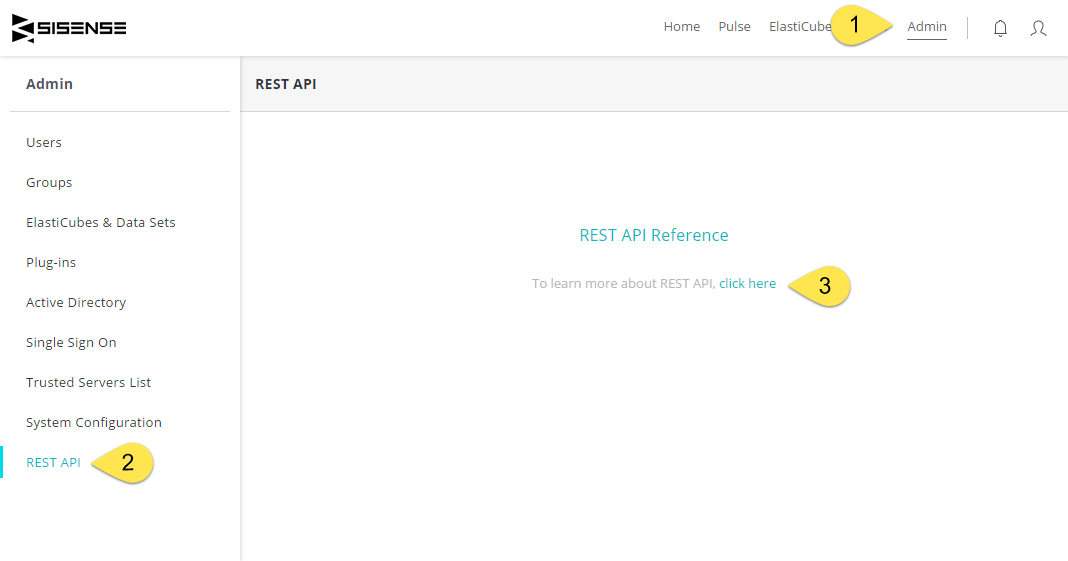This screenshot has height=561, width=1068.
Task: Go to the Home tab
Action: tap(682, 27)
